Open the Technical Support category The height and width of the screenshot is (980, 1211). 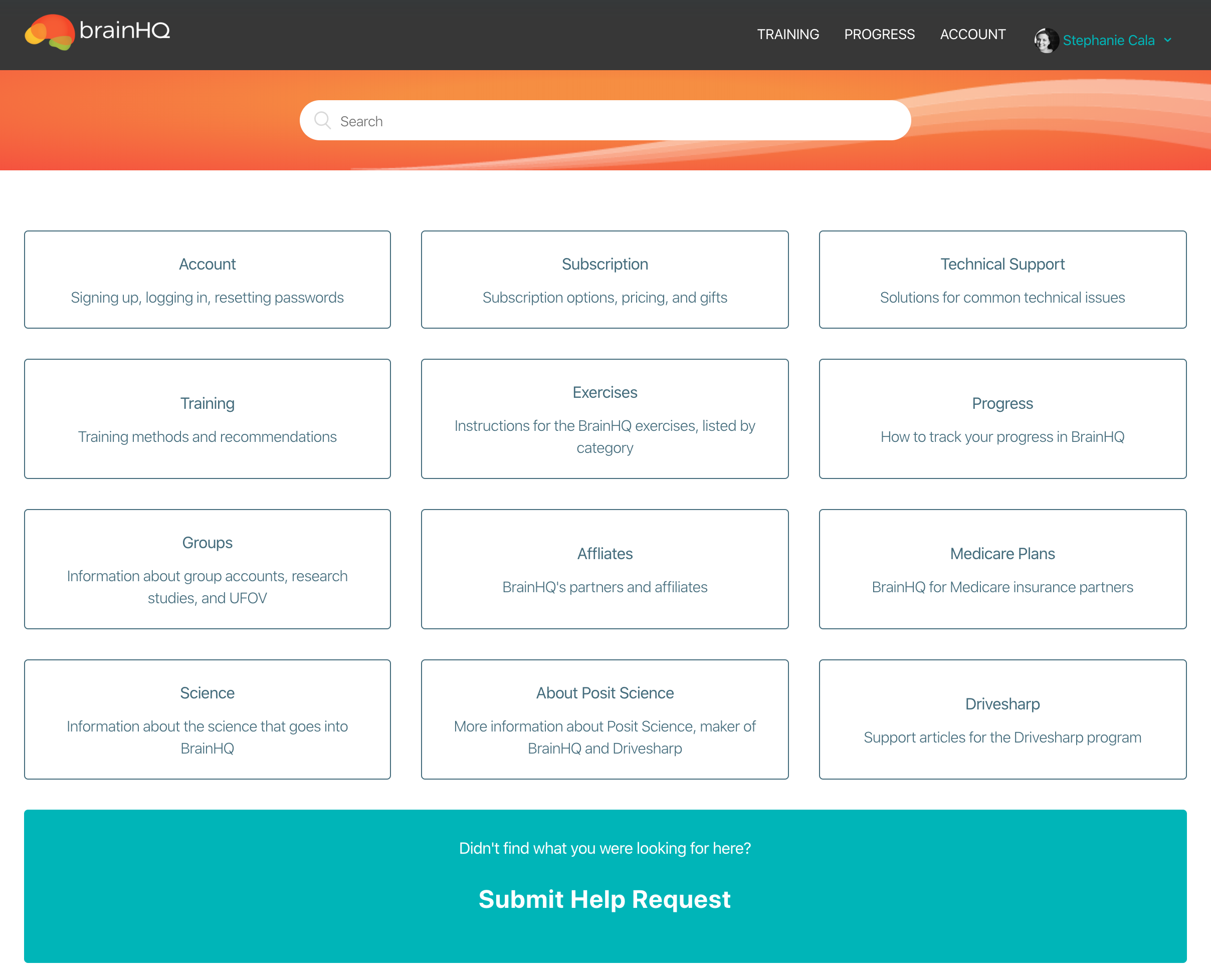(x=1002, y=280)
